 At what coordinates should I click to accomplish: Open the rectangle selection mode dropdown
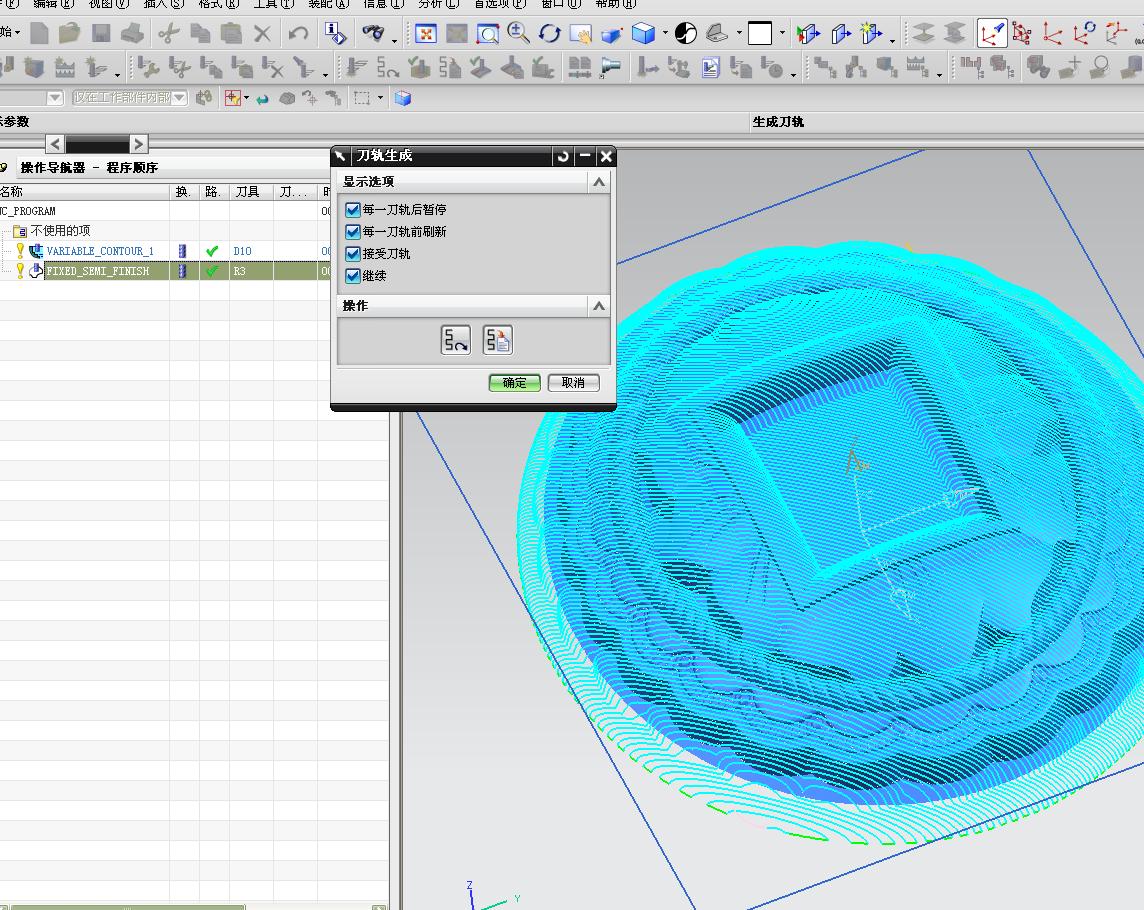tap(380, 98)
